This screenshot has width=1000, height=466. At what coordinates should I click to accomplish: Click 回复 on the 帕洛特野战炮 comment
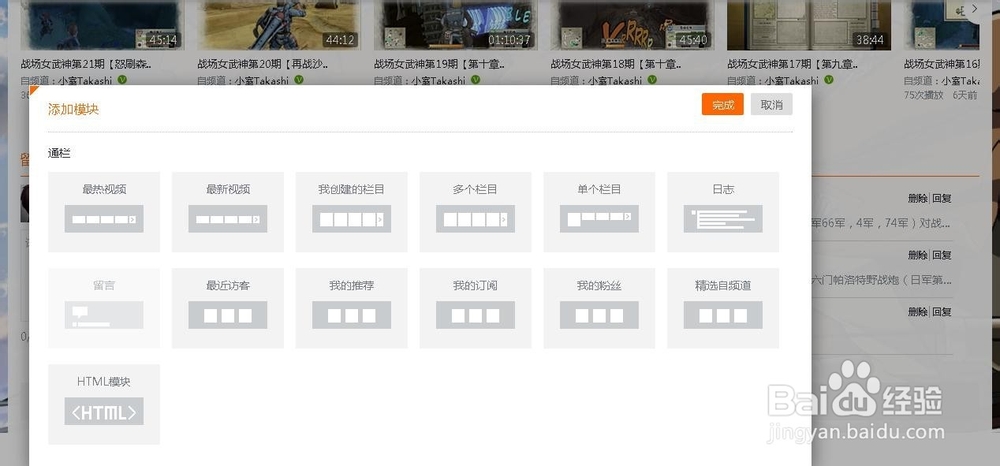942,255
